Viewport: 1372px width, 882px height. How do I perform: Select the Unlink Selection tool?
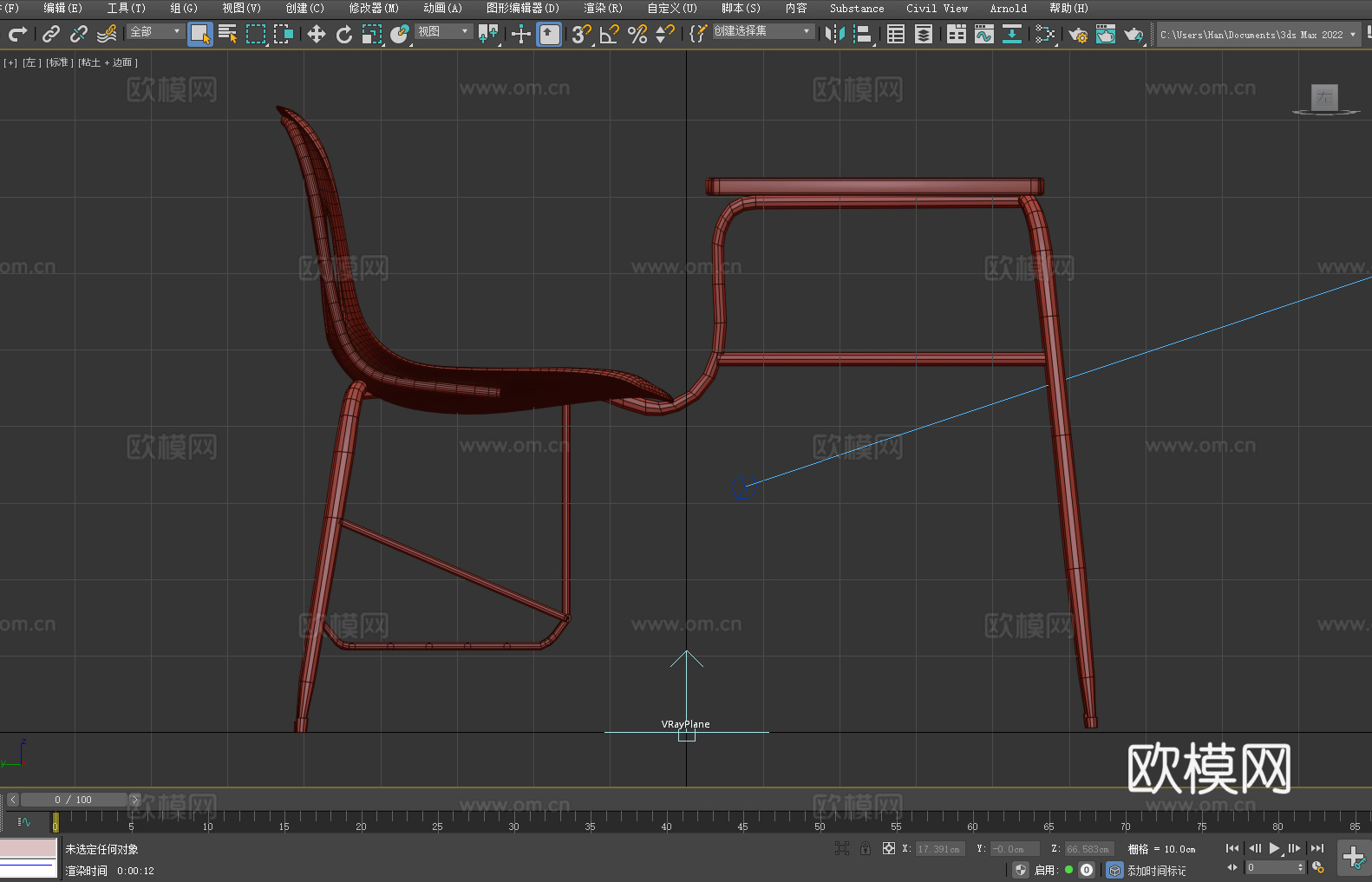79,34
